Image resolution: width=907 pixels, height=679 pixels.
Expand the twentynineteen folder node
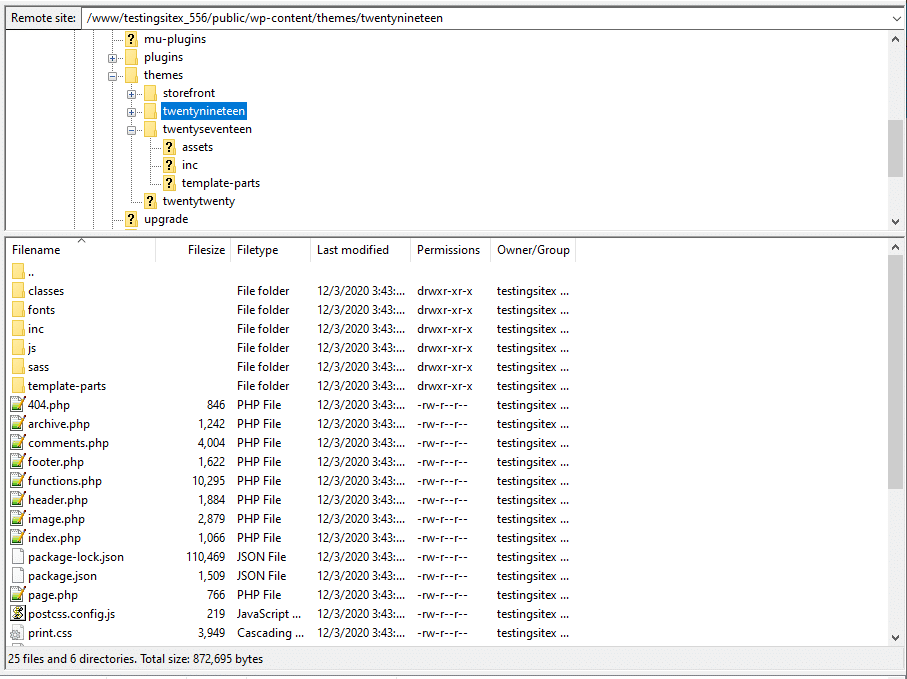131,112
